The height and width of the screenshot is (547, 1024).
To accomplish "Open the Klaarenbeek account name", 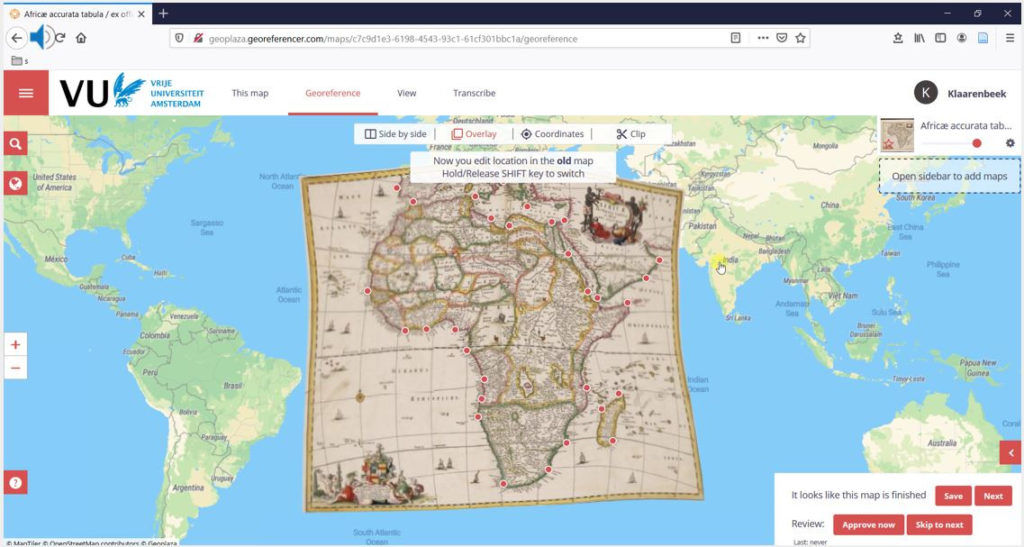I will point(976,93).
